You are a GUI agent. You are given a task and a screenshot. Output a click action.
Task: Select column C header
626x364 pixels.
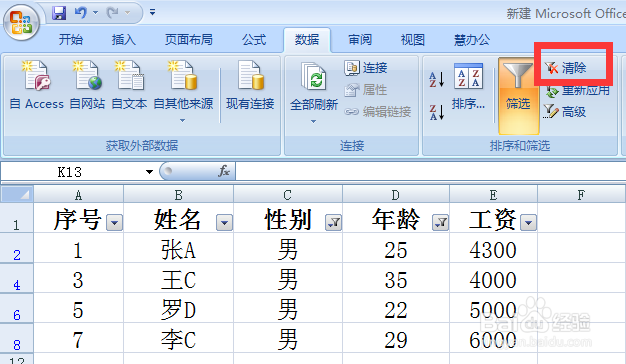[288, 195]
